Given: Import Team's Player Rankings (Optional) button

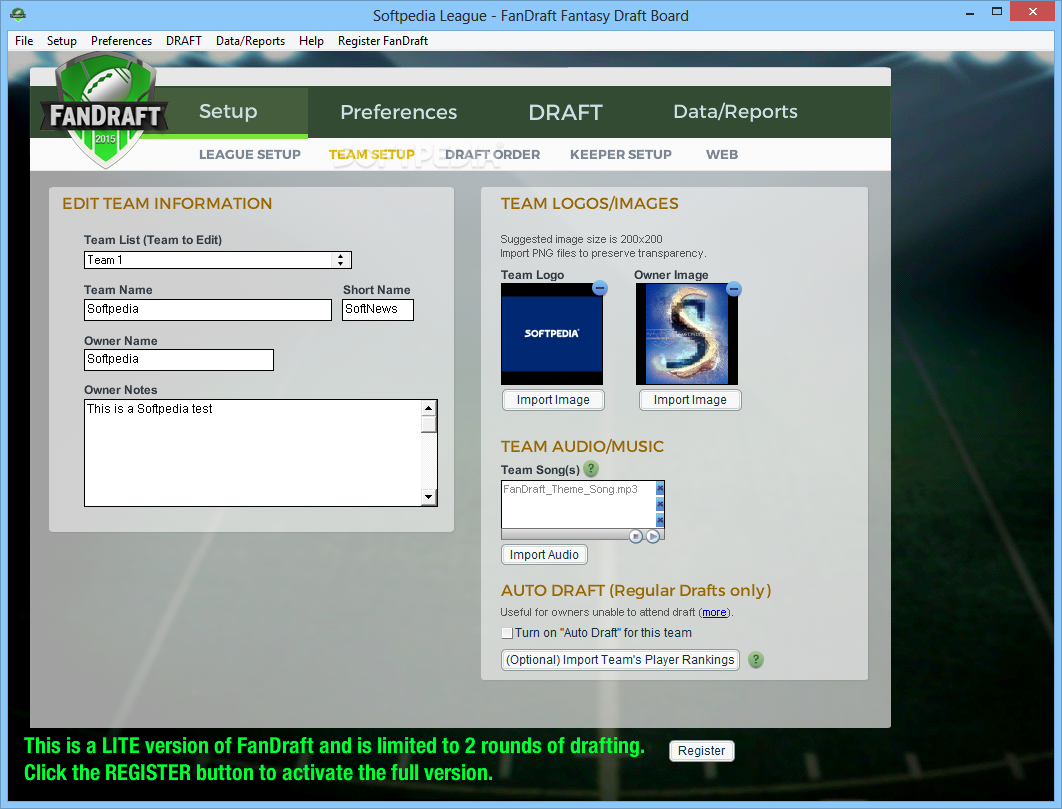Looking at the screenshot, I should tap(620, 659).
